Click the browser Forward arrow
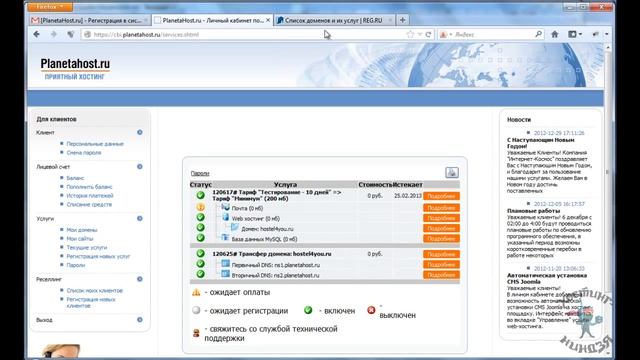Screen dimensions: 640x360 53,34
